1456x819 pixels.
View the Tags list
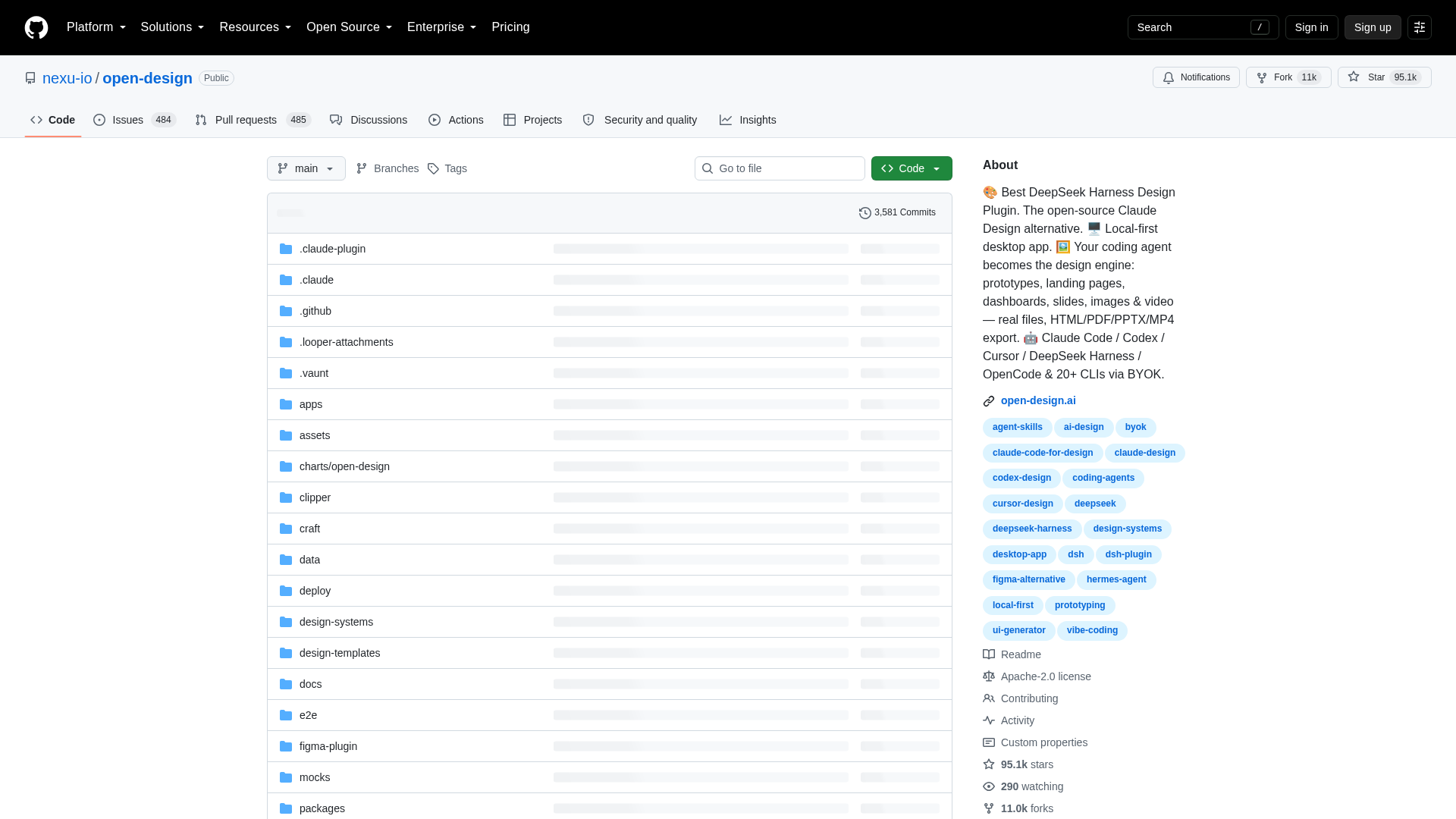click(447, 168)
